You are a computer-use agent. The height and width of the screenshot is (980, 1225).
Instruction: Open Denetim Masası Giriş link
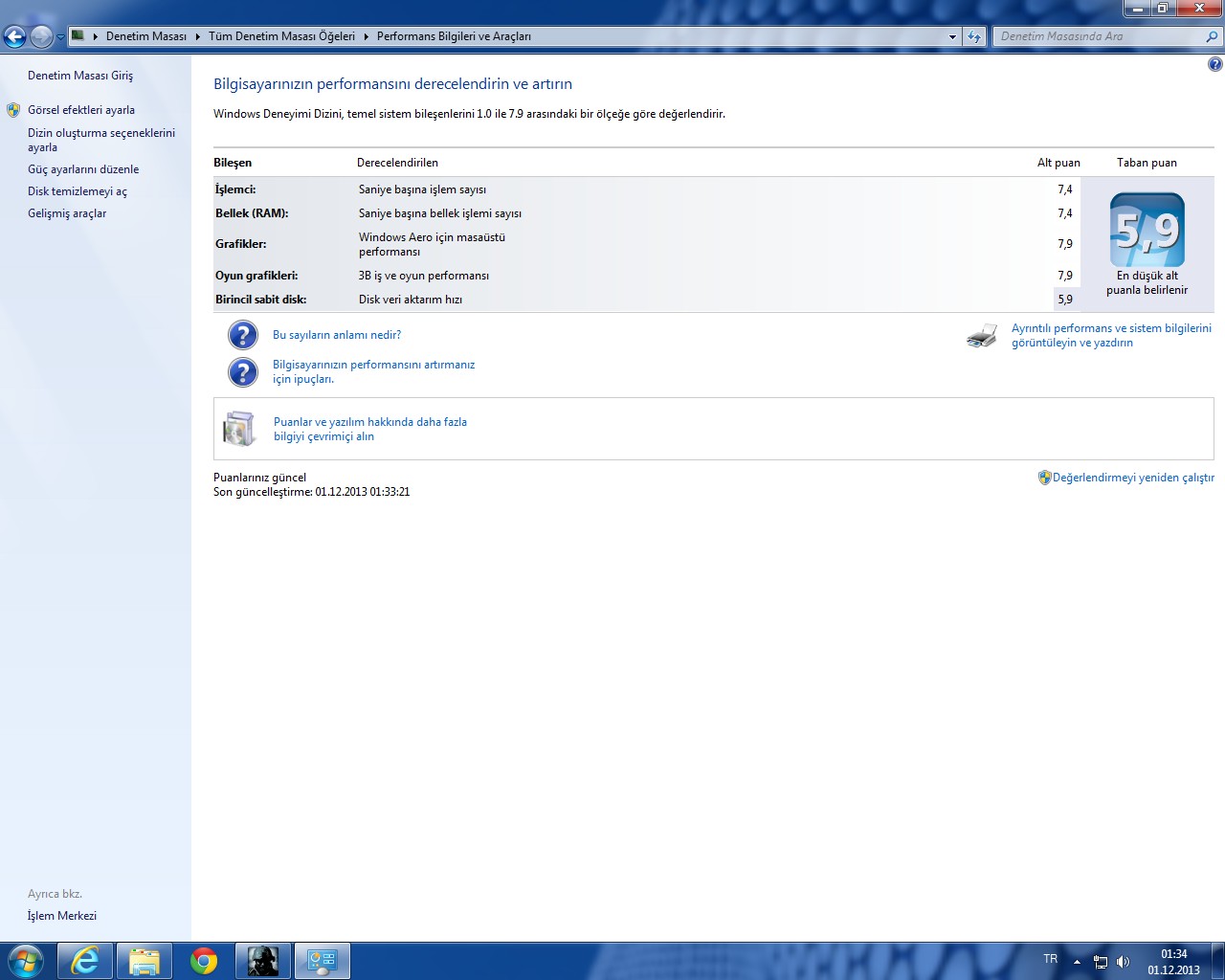tap(80, 76)
